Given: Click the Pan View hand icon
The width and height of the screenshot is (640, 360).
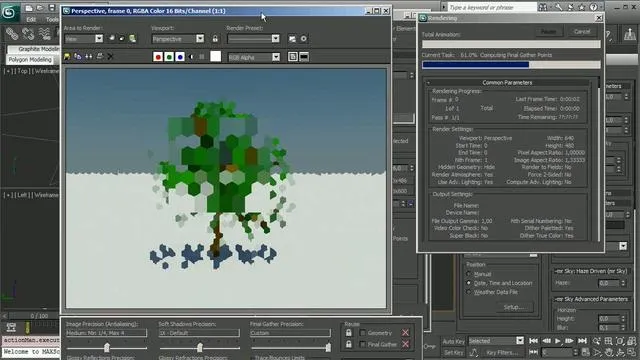Looking at the screenshot, I should pos(609,352).
